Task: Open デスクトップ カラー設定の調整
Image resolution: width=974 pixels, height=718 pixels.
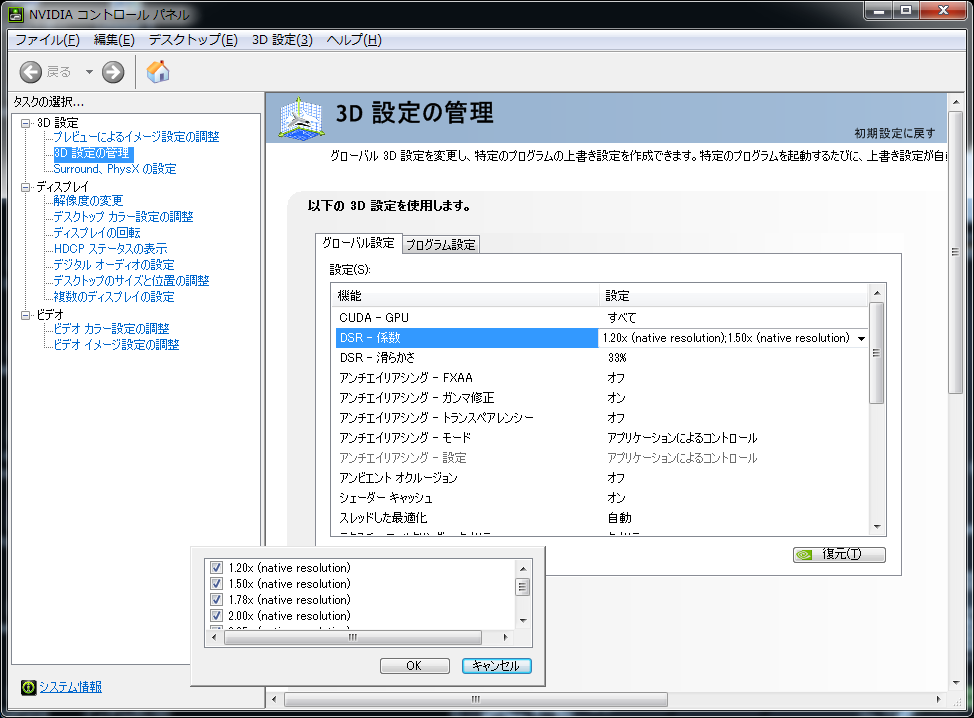Action: click(123, 217)
